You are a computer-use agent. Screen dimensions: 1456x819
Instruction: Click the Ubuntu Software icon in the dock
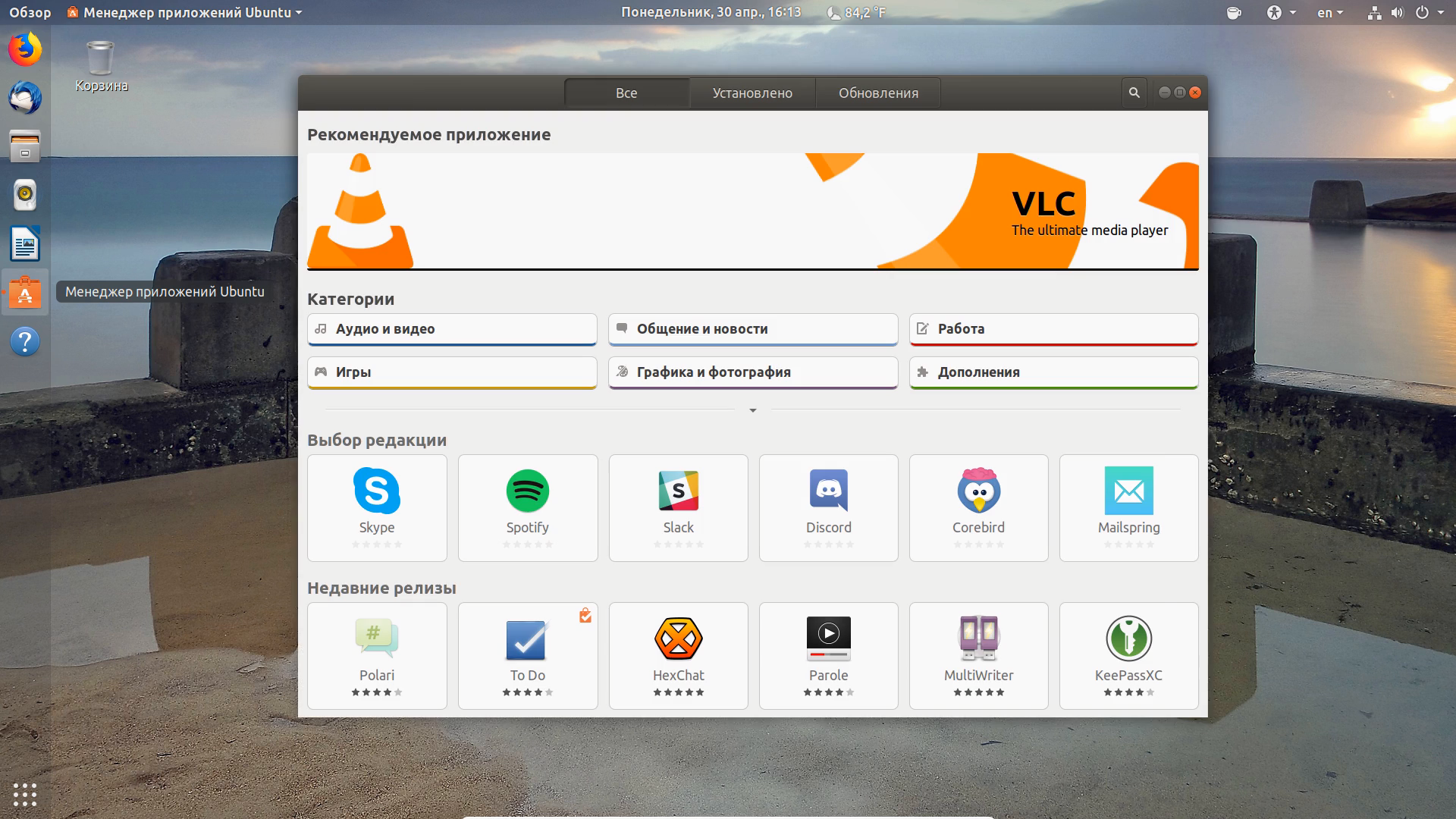pyautogui.click(x=25, y=293)
